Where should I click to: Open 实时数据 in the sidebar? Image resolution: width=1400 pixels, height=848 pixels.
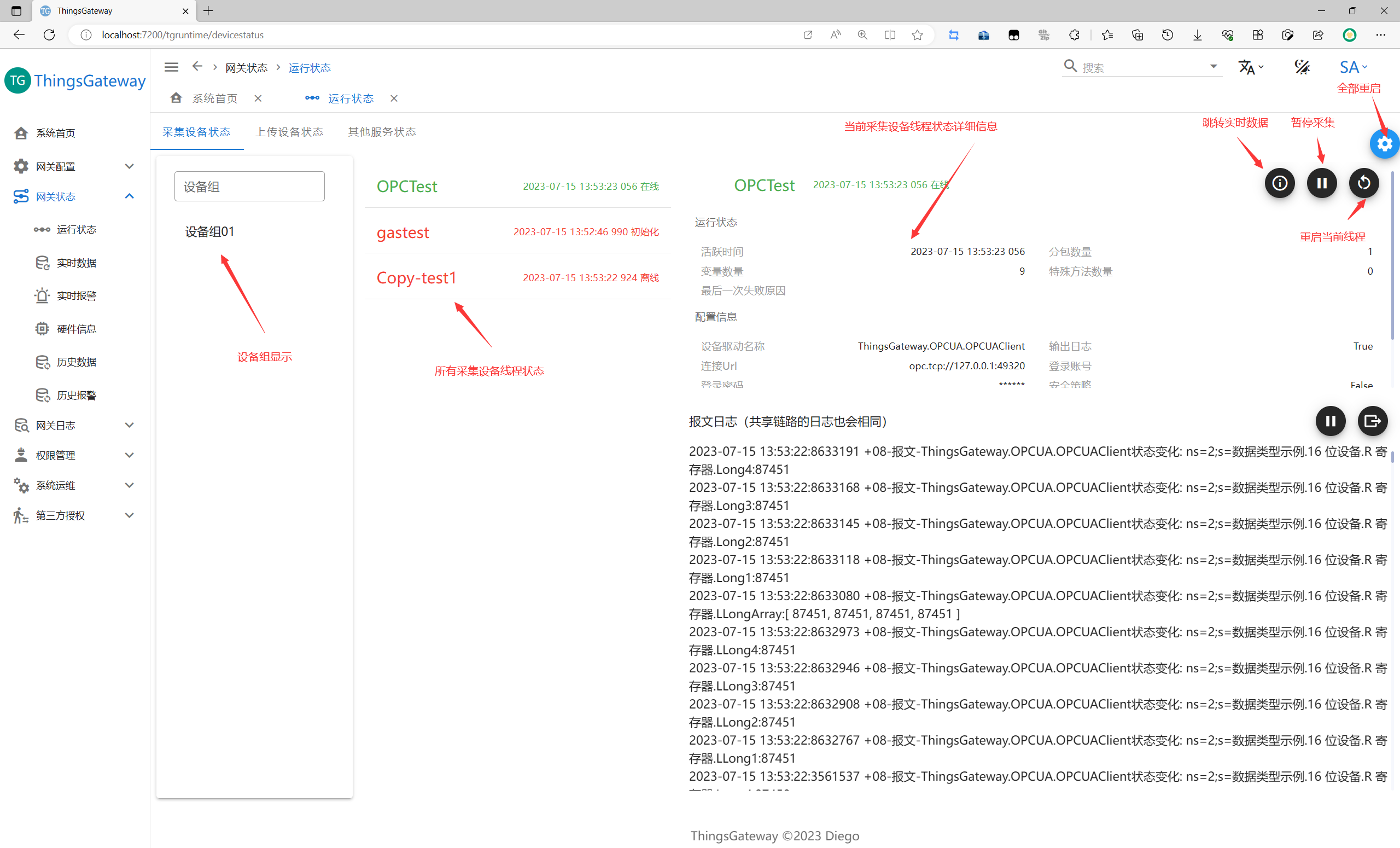tap(76, 263)
